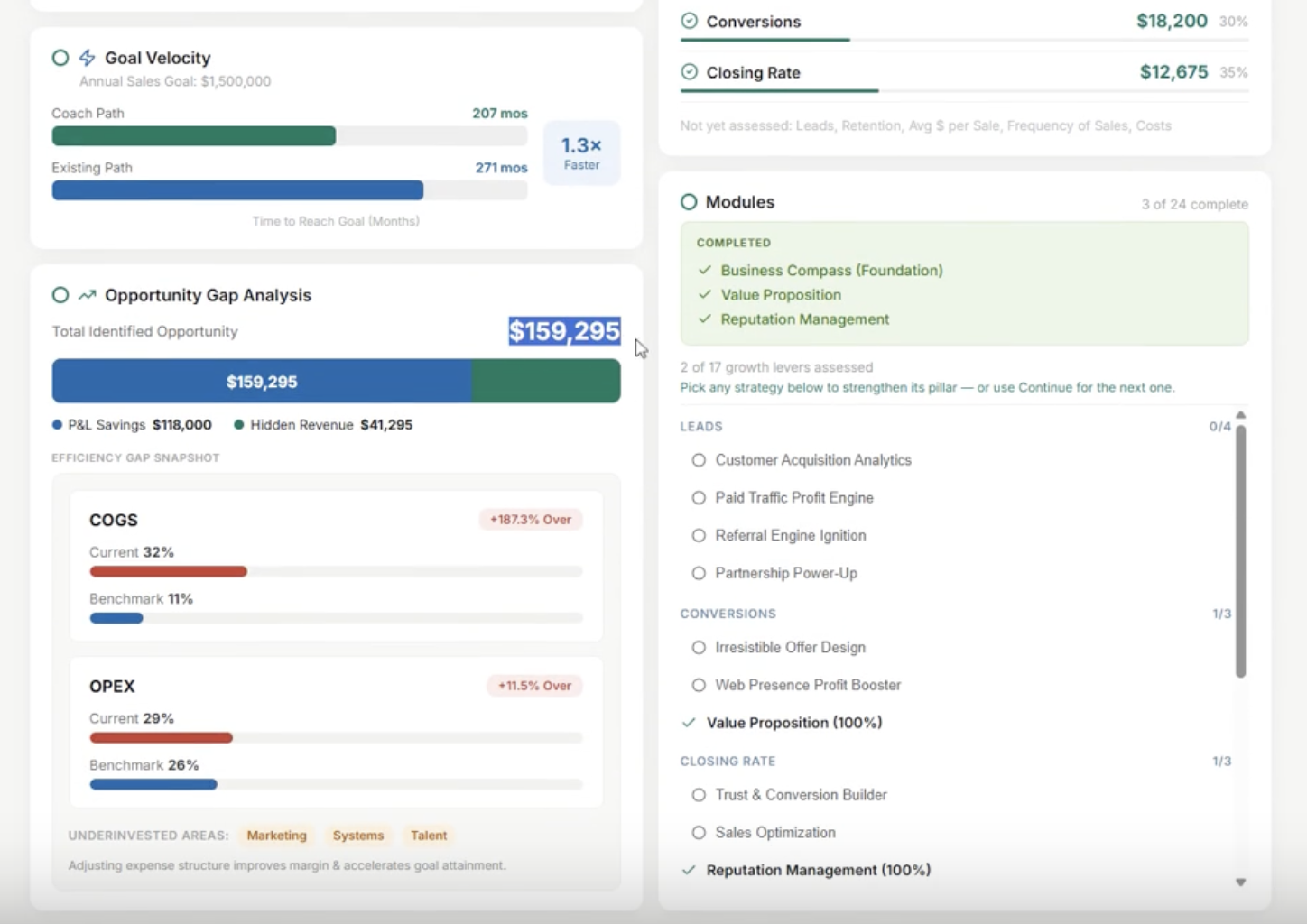
Task: Select the Referral Engine Ignition radio circle
Action: pos(699,536)
